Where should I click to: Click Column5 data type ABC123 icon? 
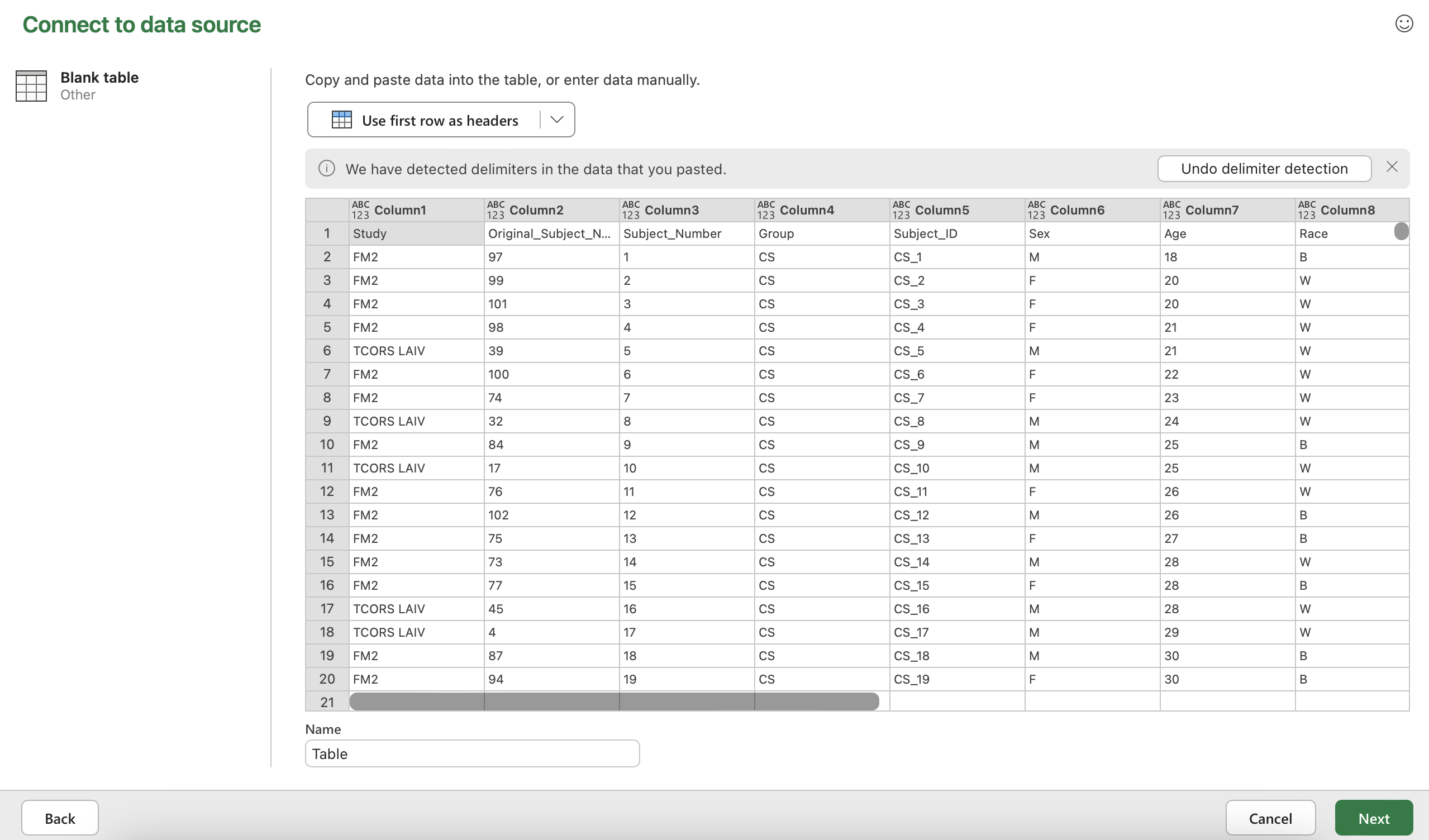pos(901,209)
